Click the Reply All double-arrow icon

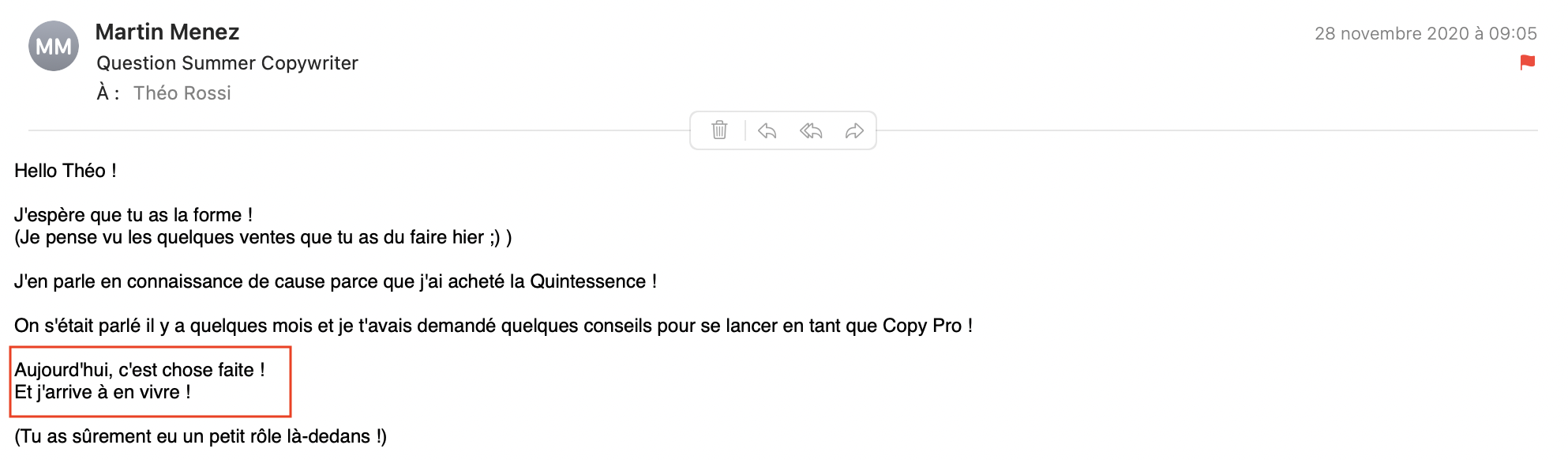coord(811,130)
